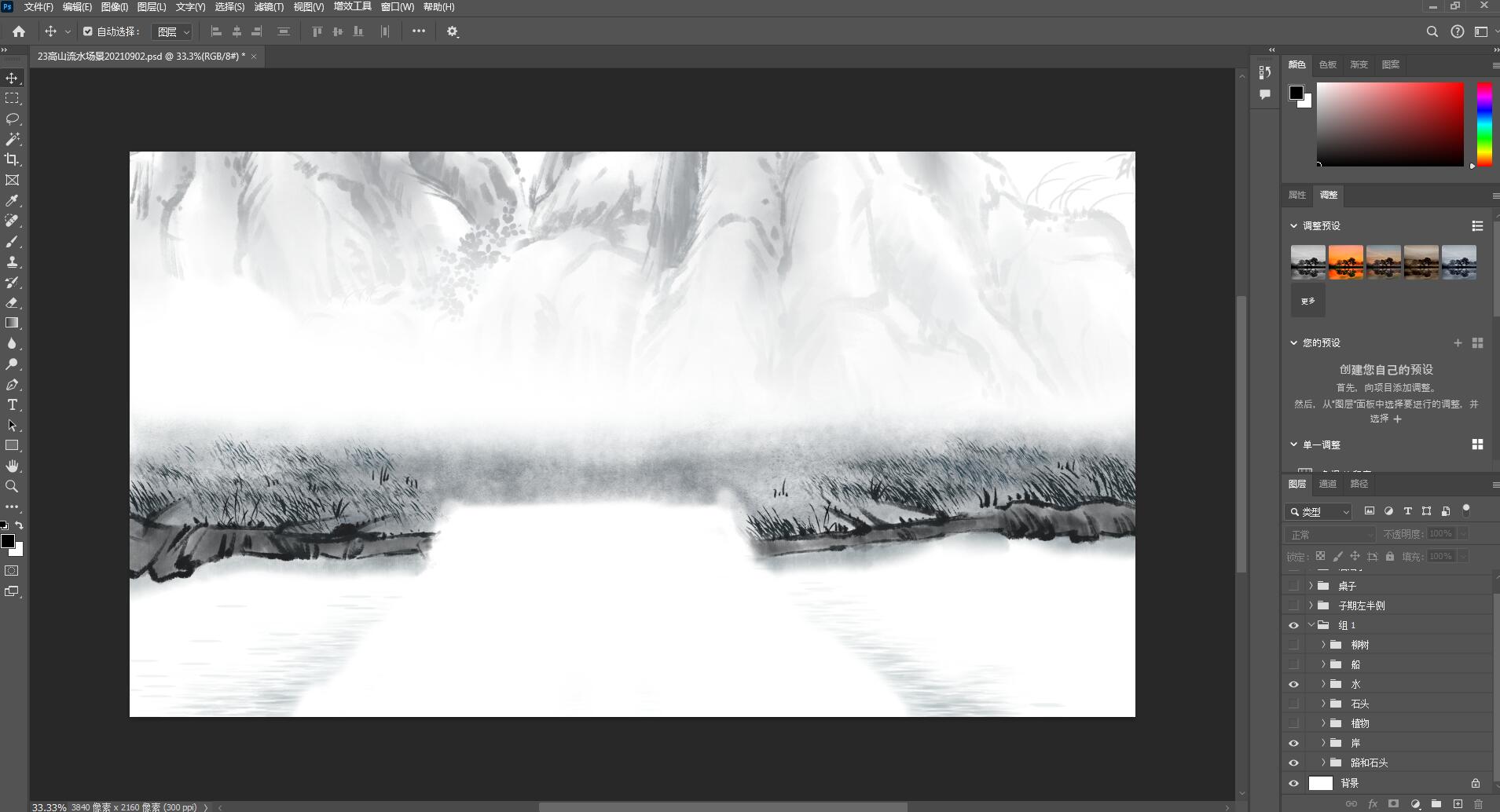
Task: Open the search icon in the options bar
Action: (x=1432, y=31)
